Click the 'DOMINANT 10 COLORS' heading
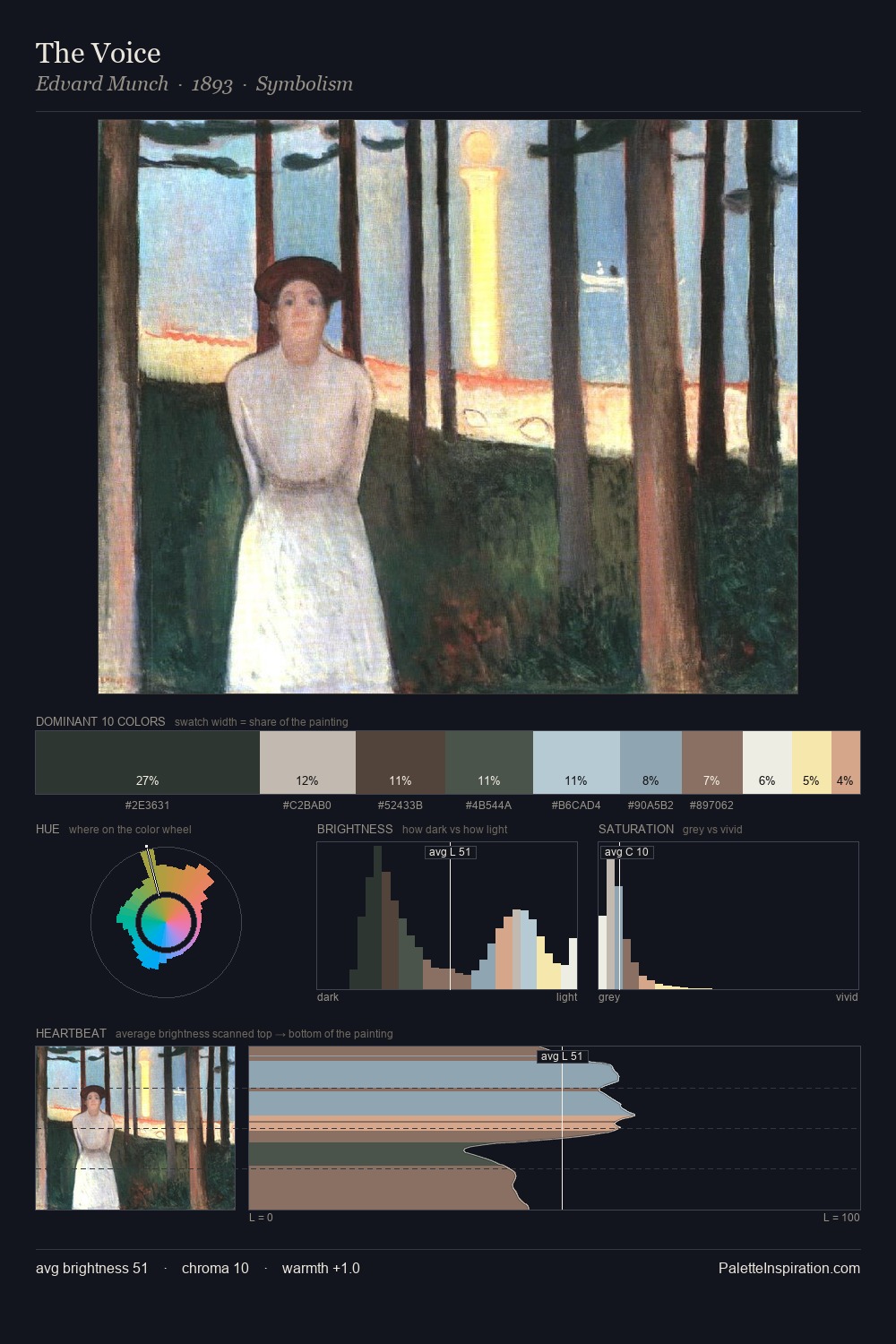 [x=100, y=721]
